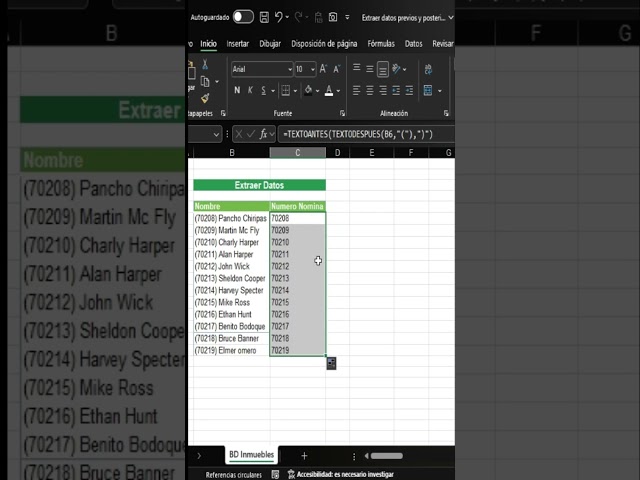Click the text Orientation icon

(x=396, y=69)
